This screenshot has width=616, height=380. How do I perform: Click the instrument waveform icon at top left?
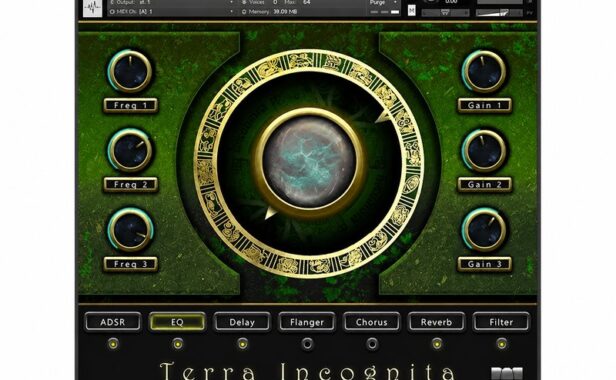click(x=93, y=8)
